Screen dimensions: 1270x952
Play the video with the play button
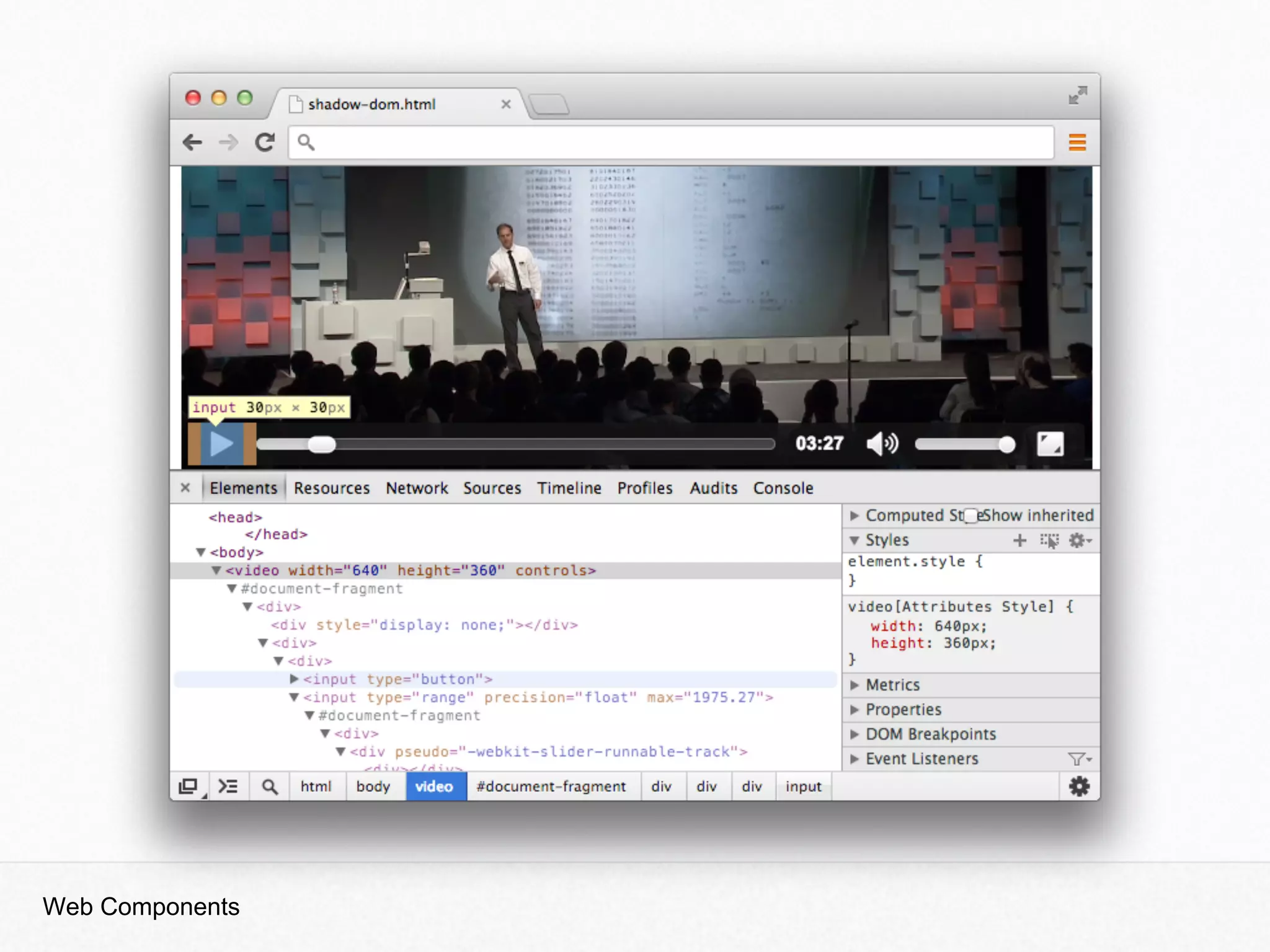point(222,444)
